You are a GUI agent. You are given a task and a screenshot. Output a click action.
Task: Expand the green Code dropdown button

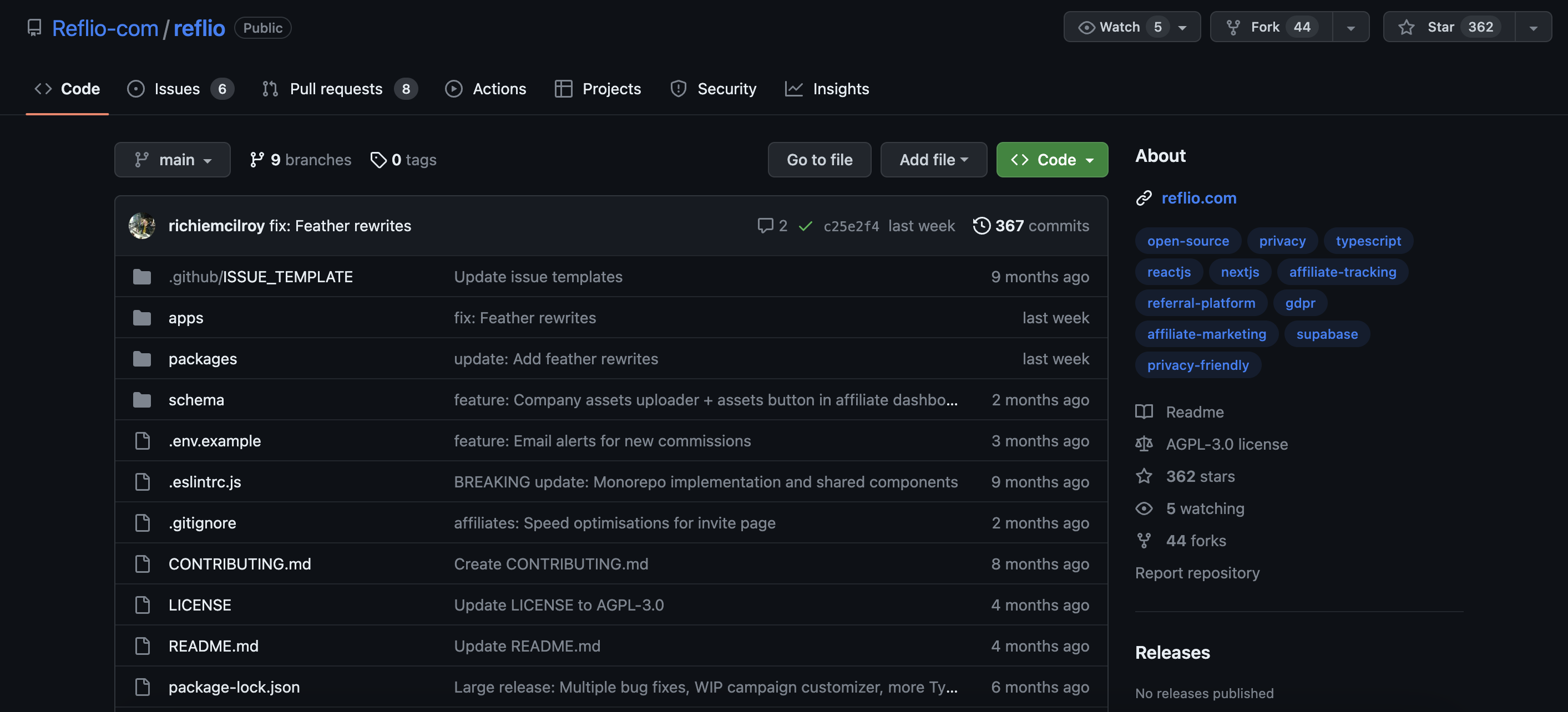coord(1051,160)
